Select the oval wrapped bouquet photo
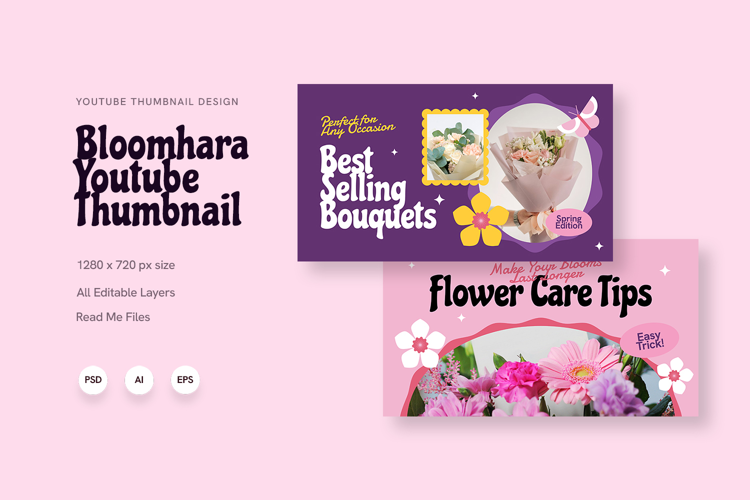 pyautogui.click(x=540, y=172)
